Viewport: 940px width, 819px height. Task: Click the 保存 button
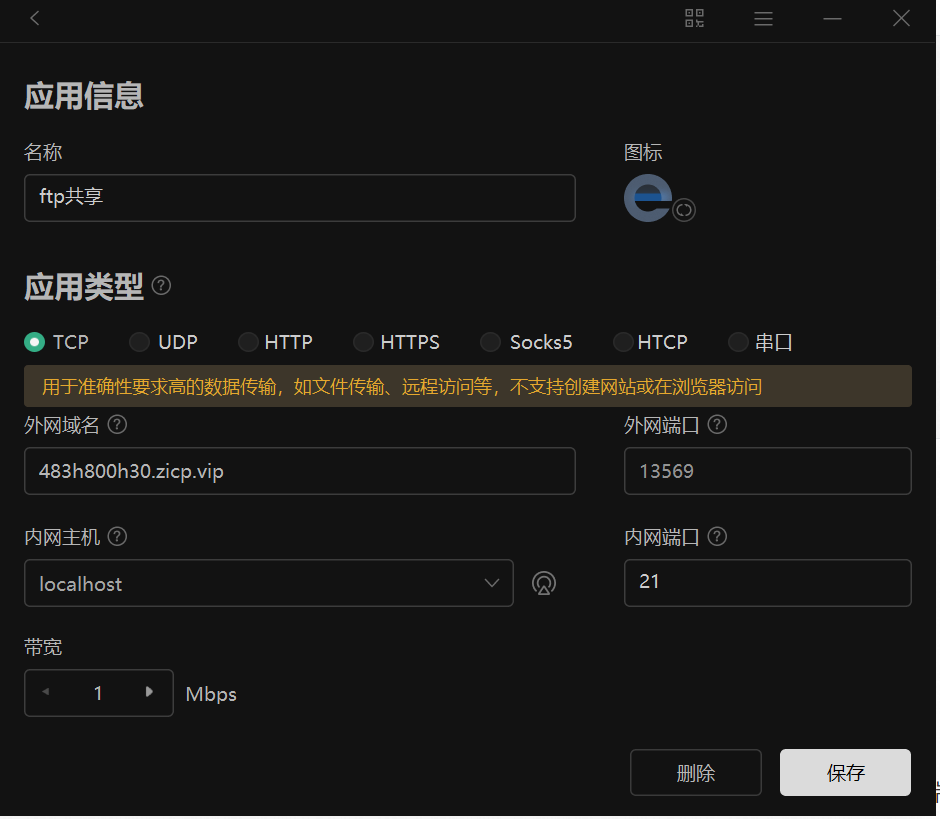[845, 772]
